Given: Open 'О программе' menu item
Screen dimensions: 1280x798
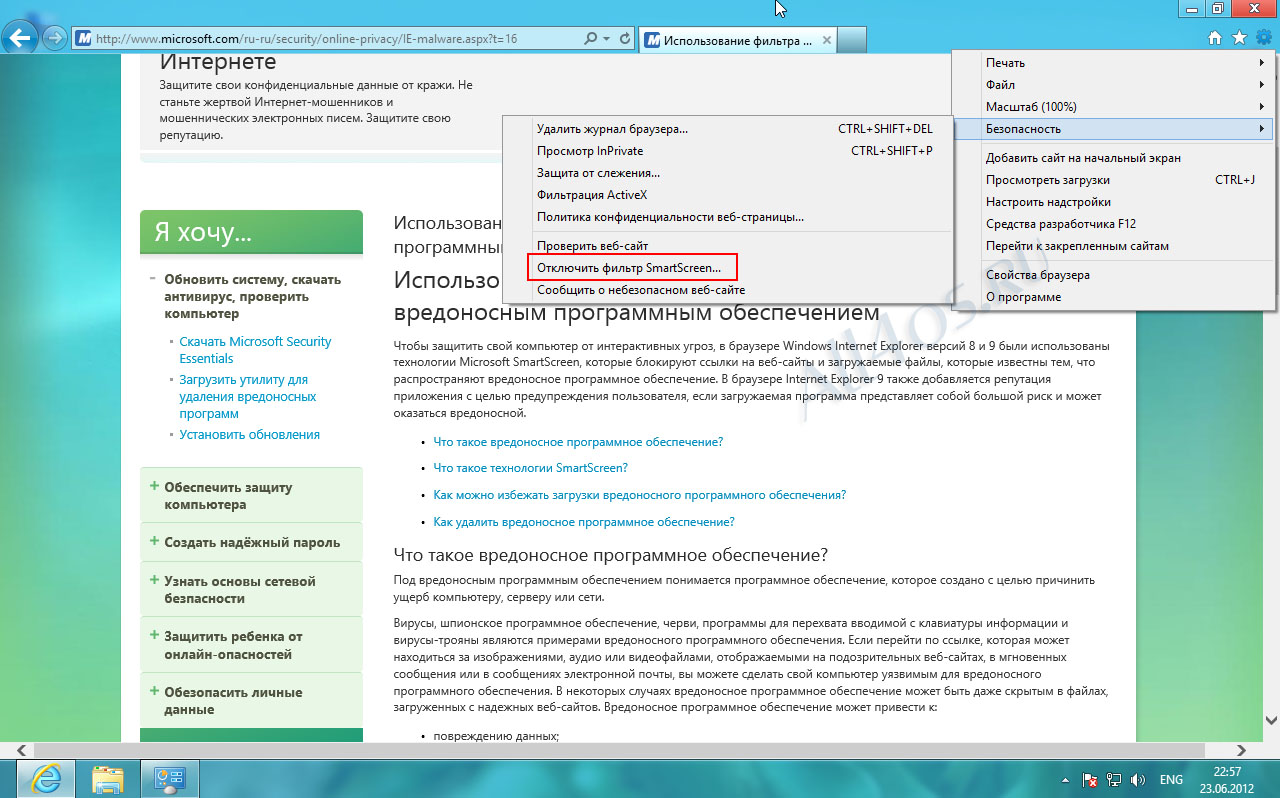Looking at the screenshot, I should pos(1115,296).
